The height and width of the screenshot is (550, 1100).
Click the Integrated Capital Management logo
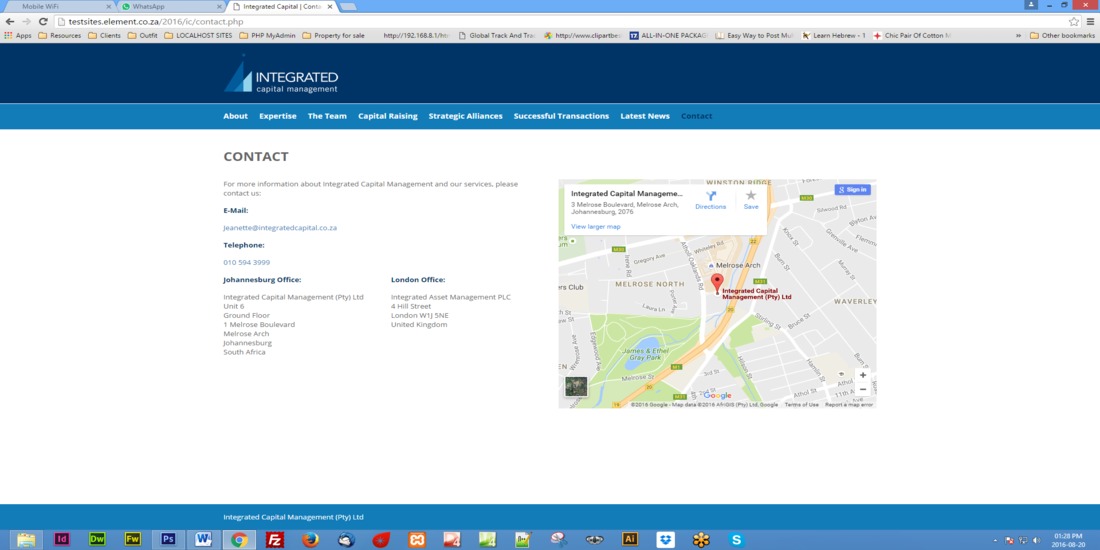pos(281,76)
